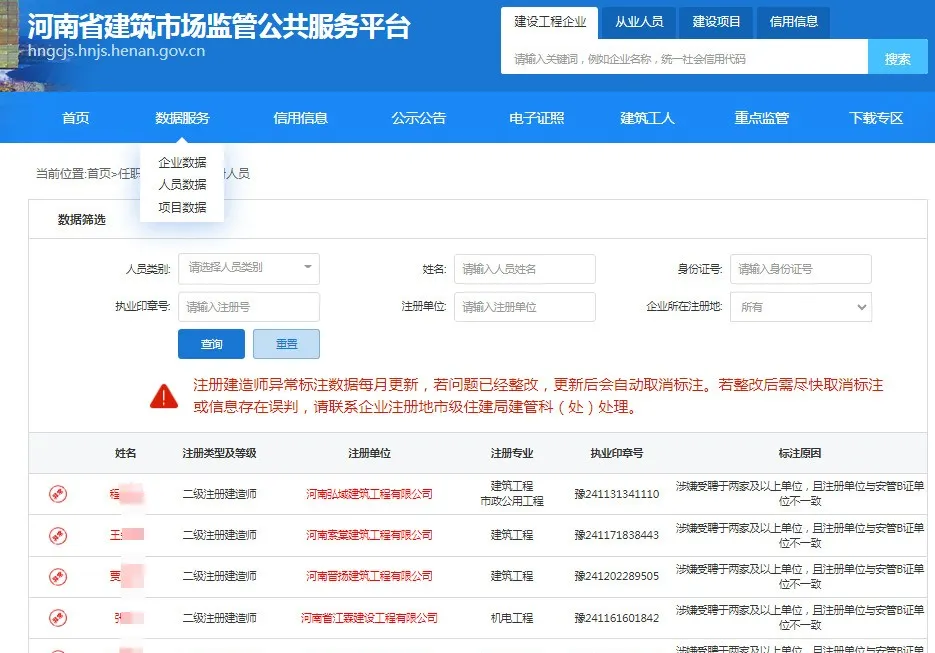Click the URL text hngcjs.hnjs.henan.gov.cn
This screenshot has height=653, width=935.
(116, 51)
